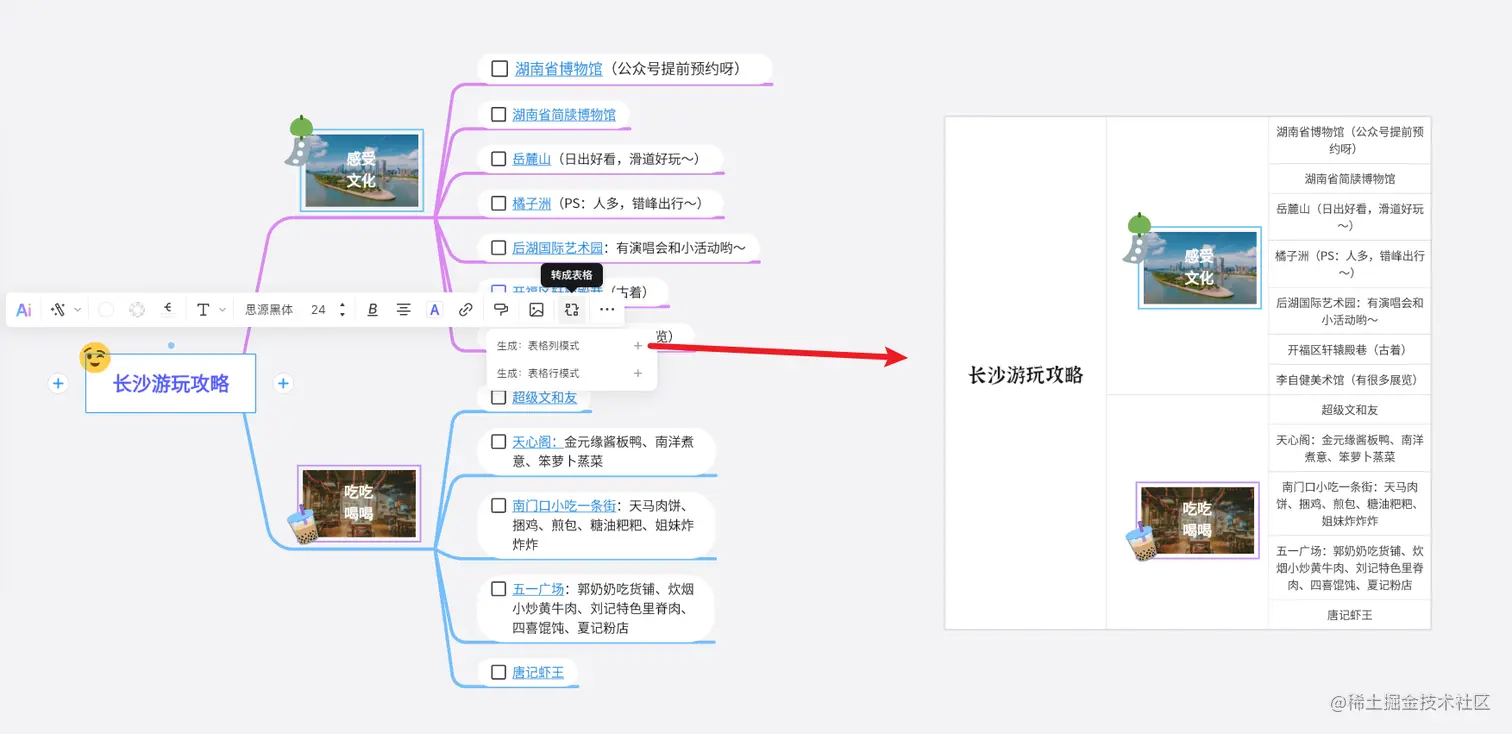Click table cell 李自健美术馆（有很多展览）
This screenshot has height=734, width=1512.
coord(1349,380)
